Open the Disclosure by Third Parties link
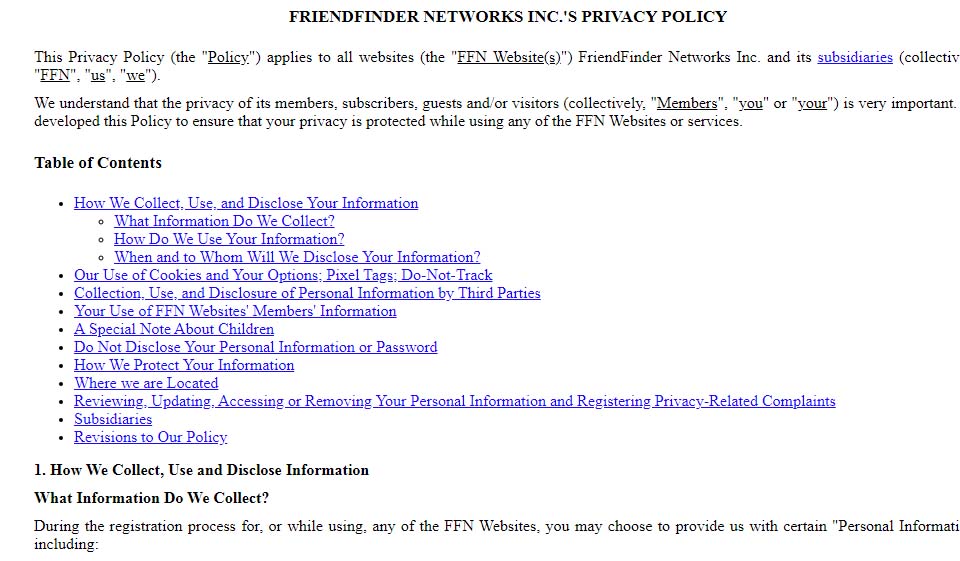This screenshot has height=561, width=960. coord(307,293)
